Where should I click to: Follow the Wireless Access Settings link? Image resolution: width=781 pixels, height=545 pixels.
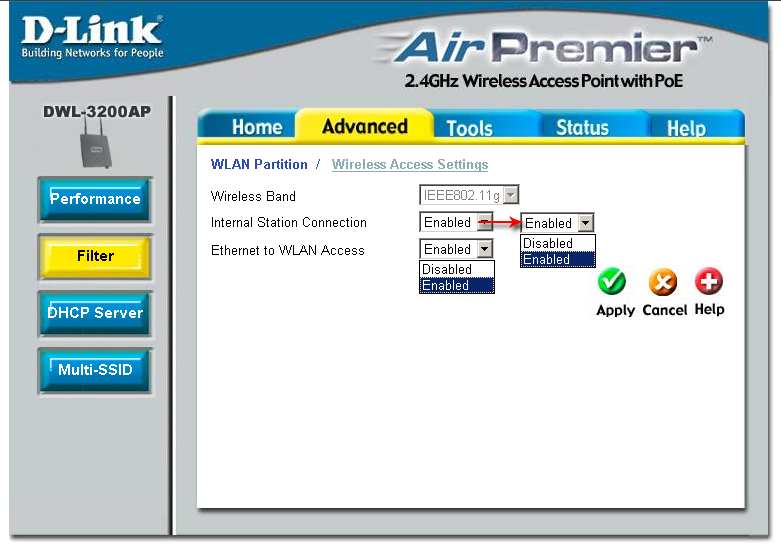pyautogui.click(x=410, y=164)
